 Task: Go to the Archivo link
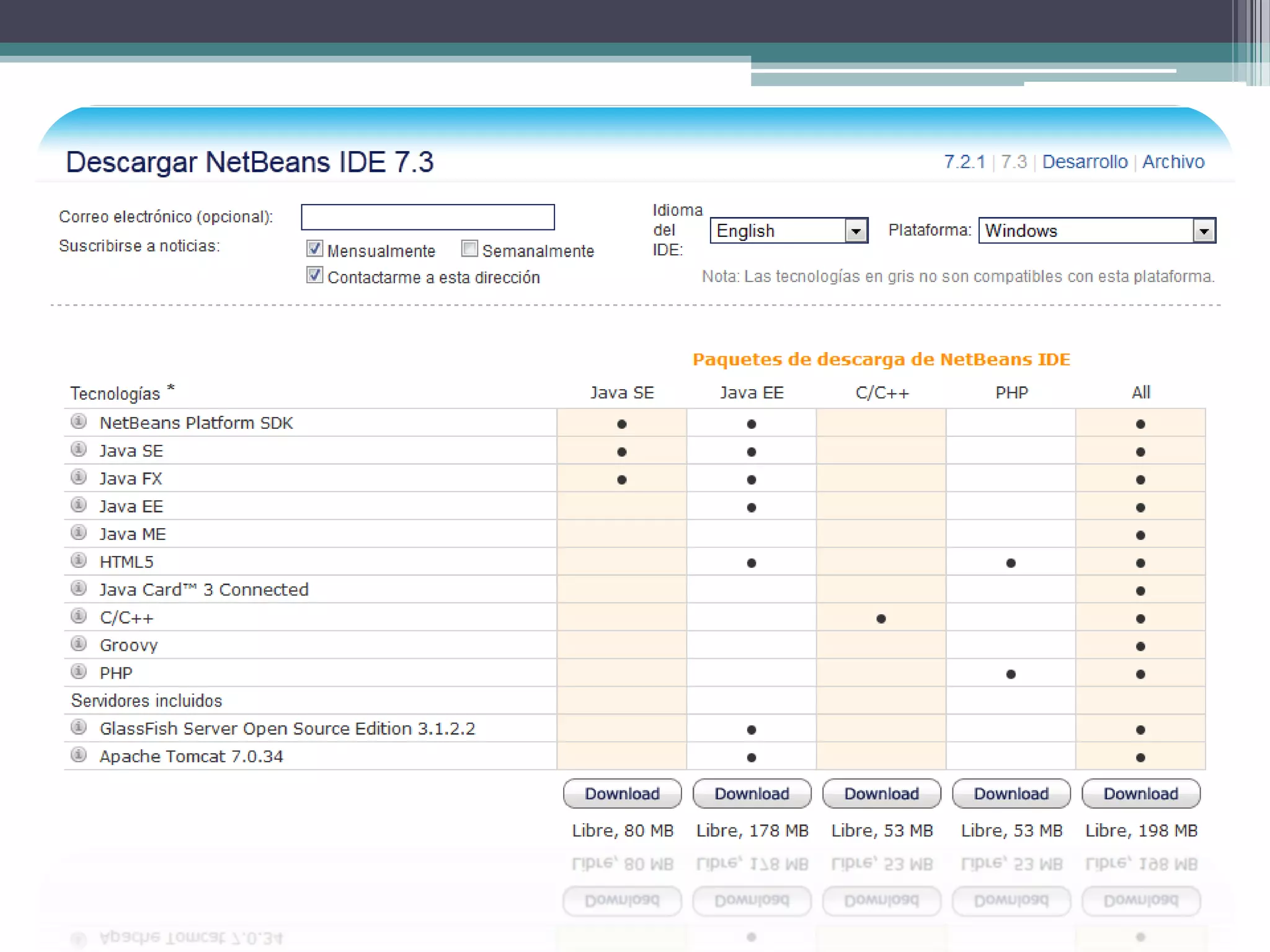(x=1173, y=162)
